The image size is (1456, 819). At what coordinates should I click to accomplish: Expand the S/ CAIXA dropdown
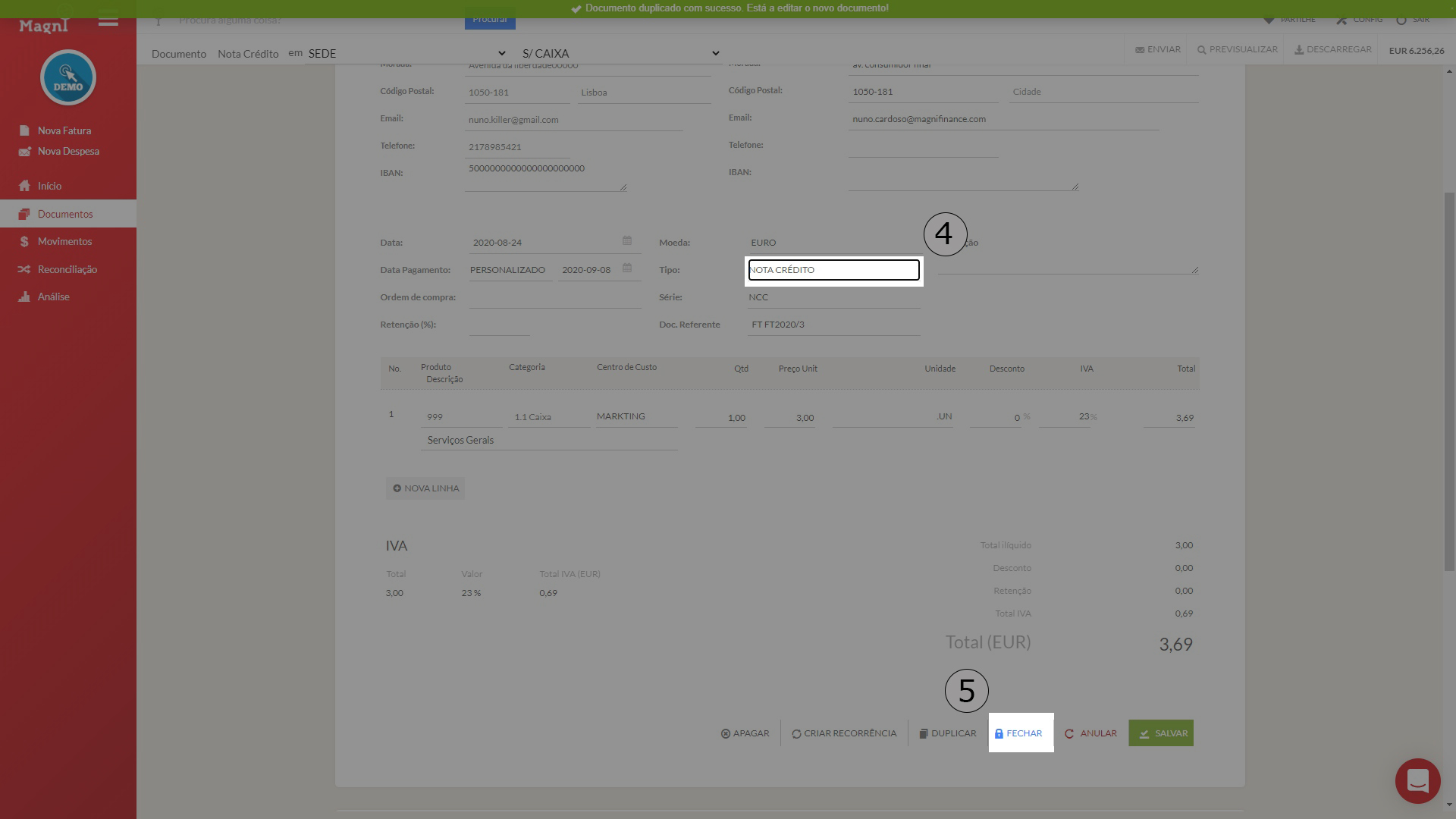coord(620,53)
